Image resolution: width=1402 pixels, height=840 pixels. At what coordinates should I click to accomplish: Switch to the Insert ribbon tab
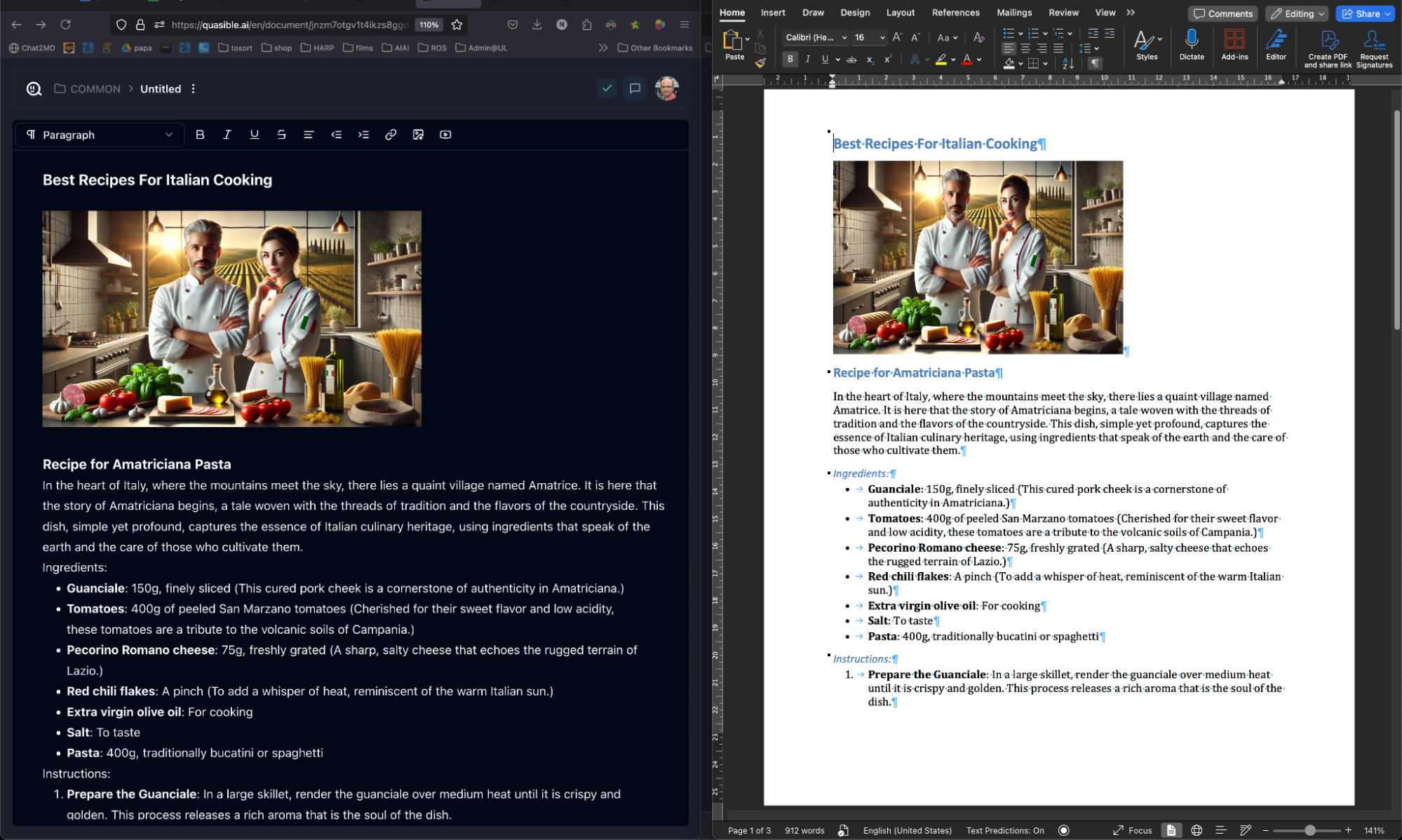click(772, 13)
